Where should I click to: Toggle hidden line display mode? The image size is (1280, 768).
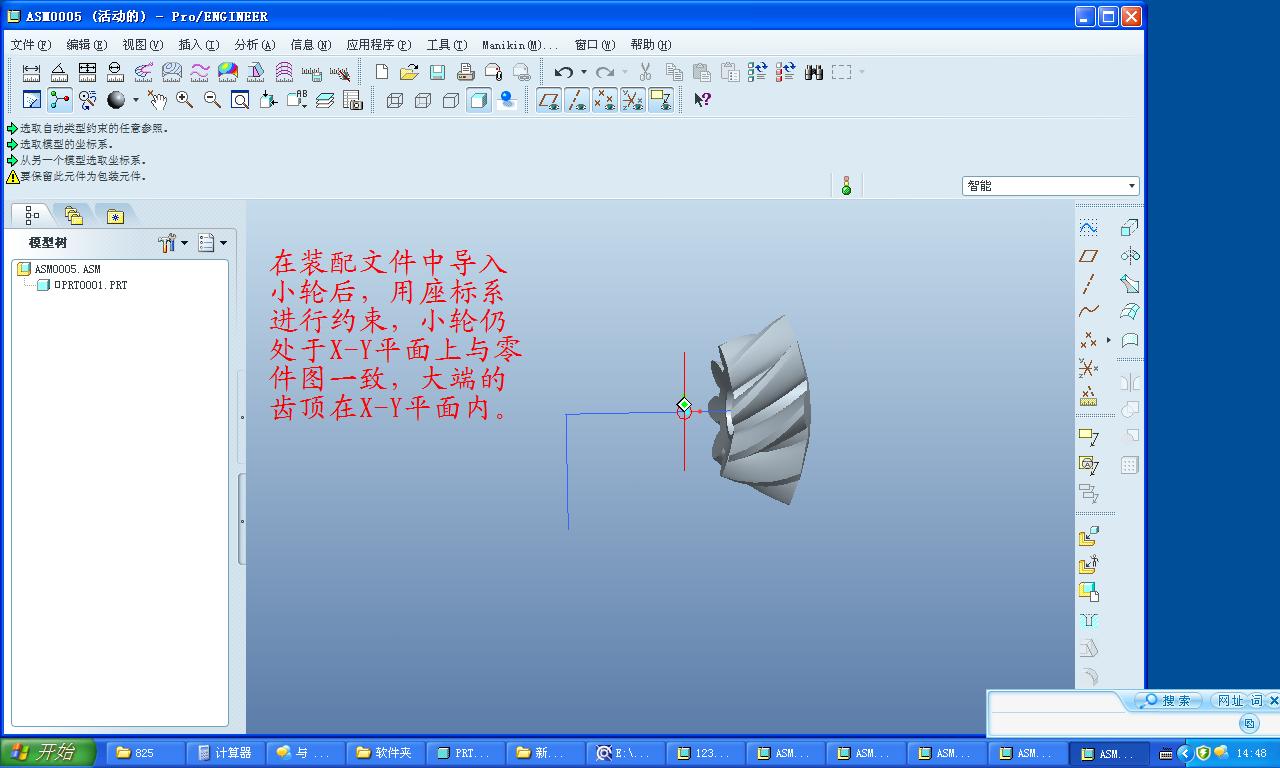point(423,100)
